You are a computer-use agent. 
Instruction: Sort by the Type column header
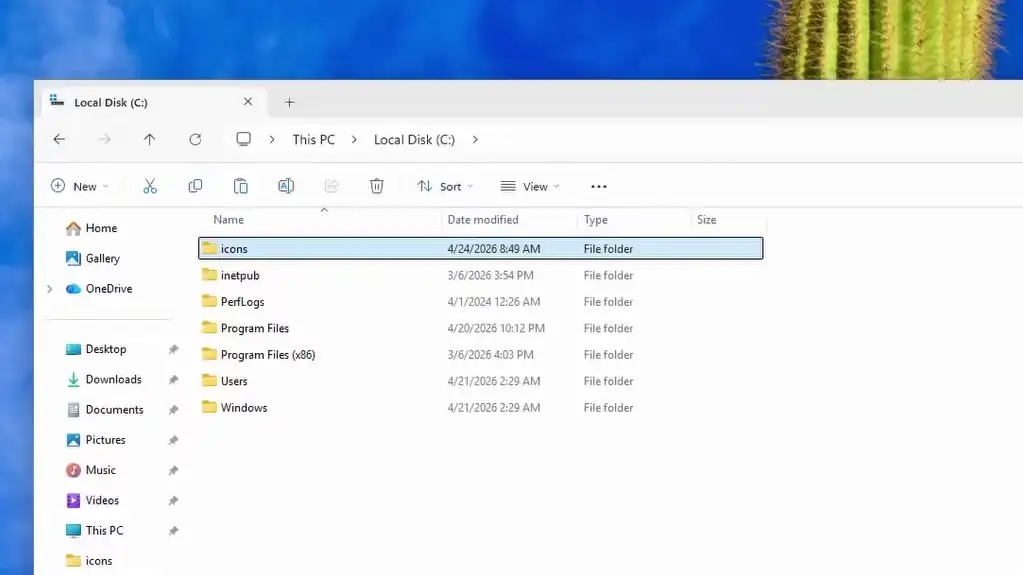point(596,220)
